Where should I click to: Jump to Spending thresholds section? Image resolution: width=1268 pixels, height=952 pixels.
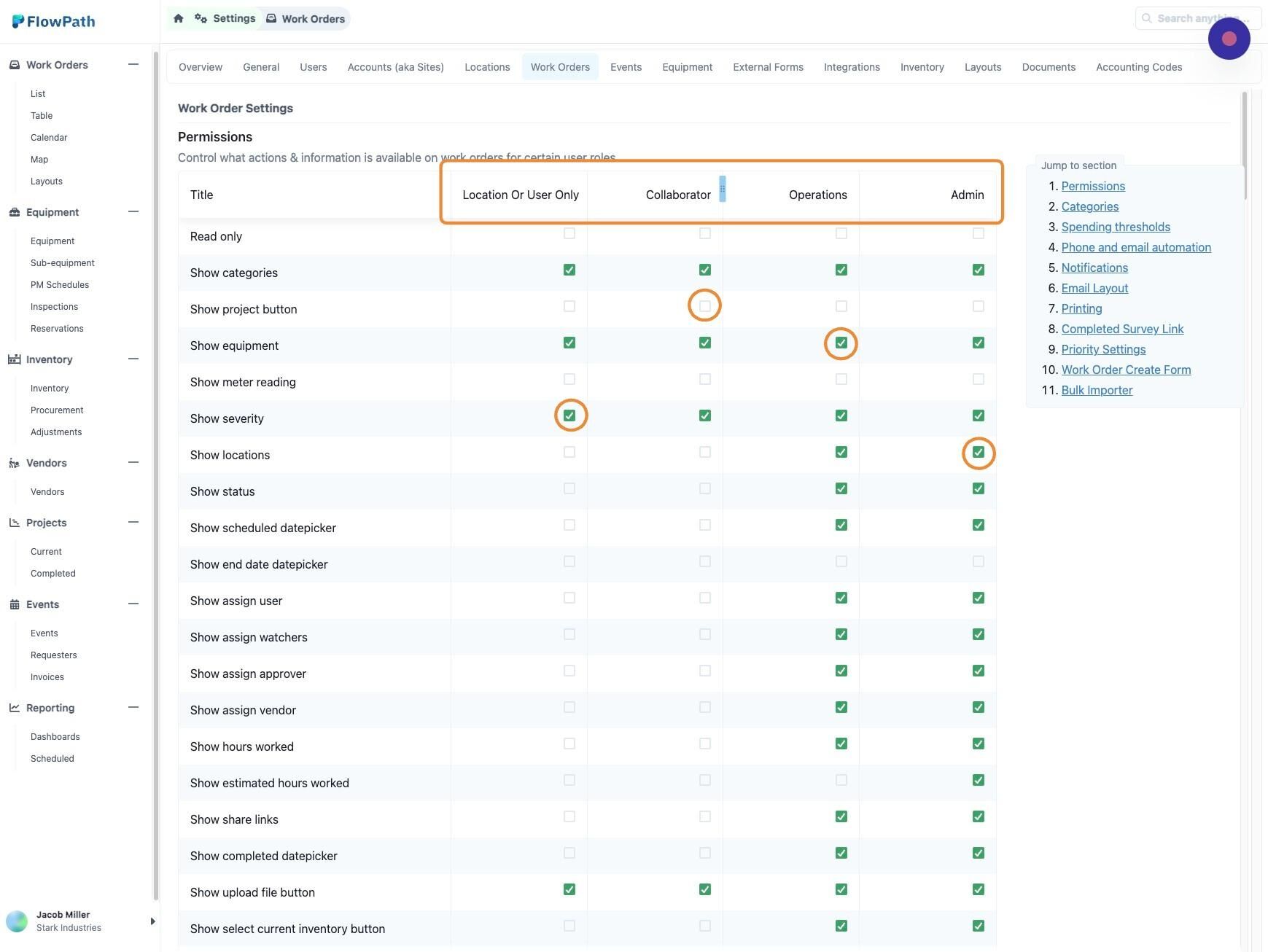click(1115, 227)
